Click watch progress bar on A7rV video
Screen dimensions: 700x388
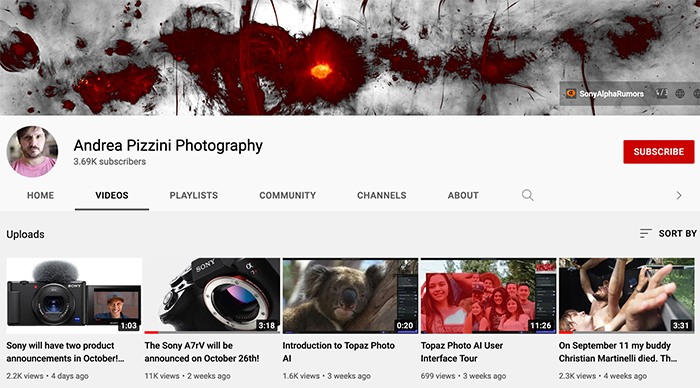click(212, 333)
